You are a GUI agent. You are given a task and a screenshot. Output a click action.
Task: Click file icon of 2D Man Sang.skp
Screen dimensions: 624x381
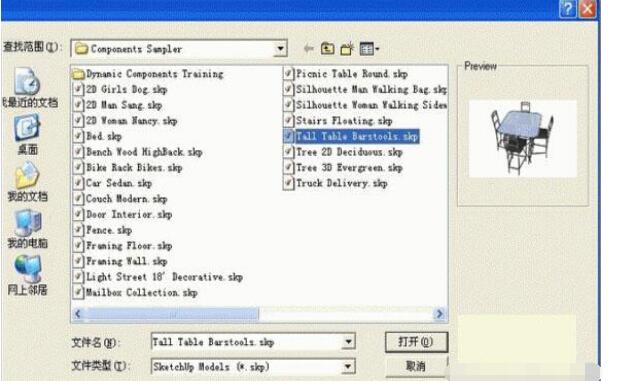pyautogui.click(x=78, y=105)
